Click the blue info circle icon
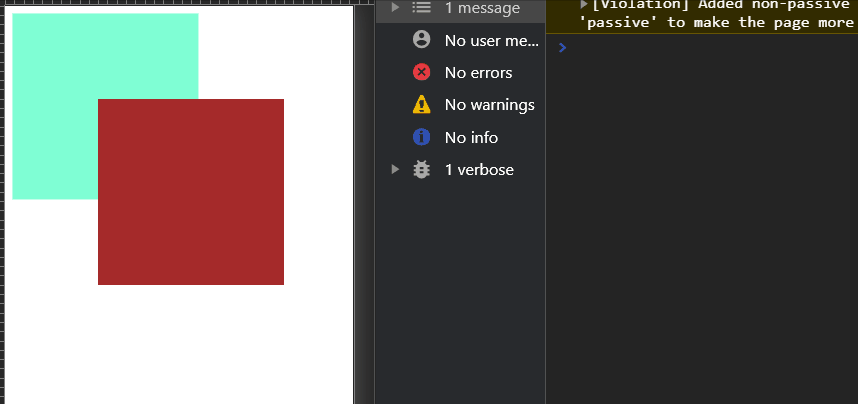 tap(421, 136)
